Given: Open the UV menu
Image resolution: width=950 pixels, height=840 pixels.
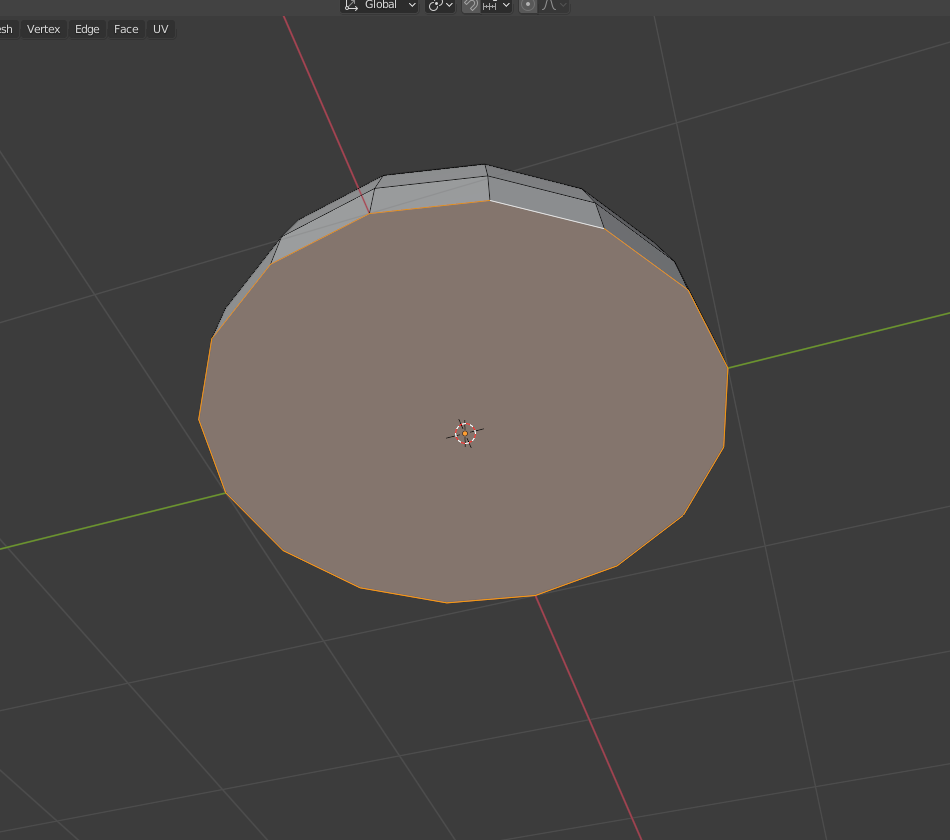Looking at the screenshot, I should pyautogui.click(x=161, y=29).
